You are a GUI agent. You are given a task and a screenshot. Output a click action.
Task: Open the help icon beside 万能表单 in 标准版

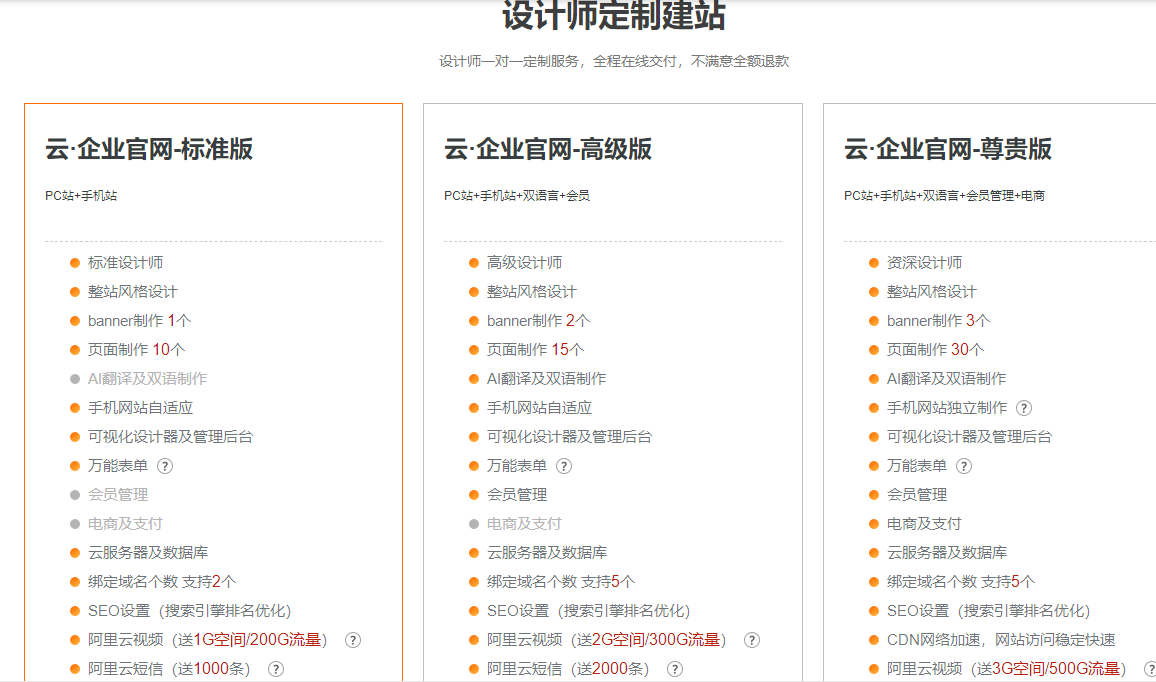click(164, 465)
